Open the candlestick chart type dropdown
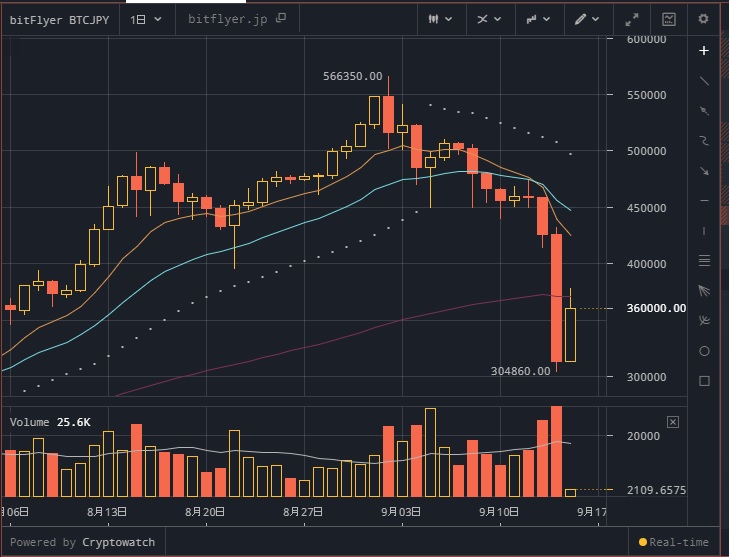 coord(440,19)
